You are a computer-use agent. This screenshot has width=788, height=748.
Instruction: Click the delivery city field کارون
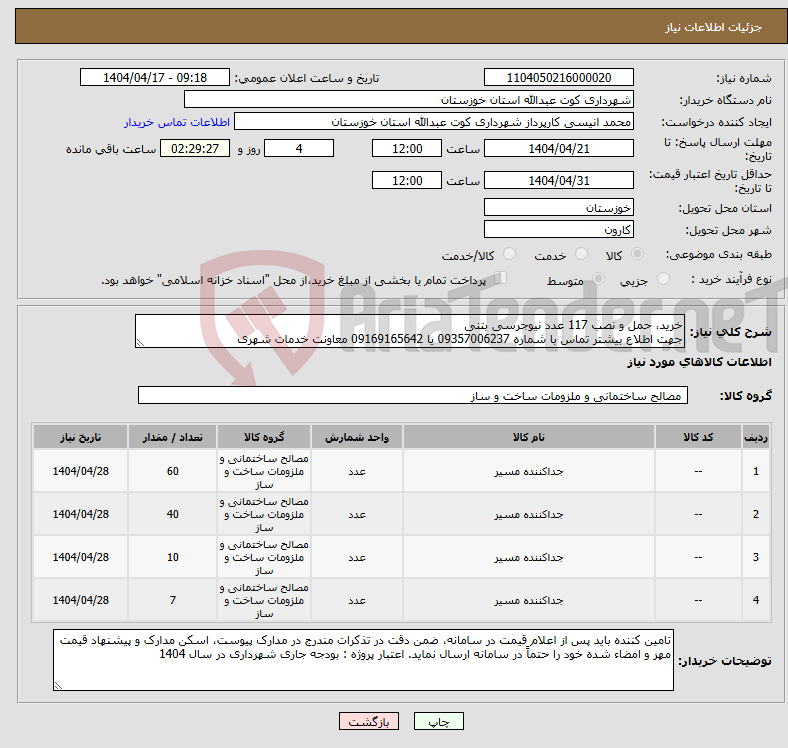[558, 229]
